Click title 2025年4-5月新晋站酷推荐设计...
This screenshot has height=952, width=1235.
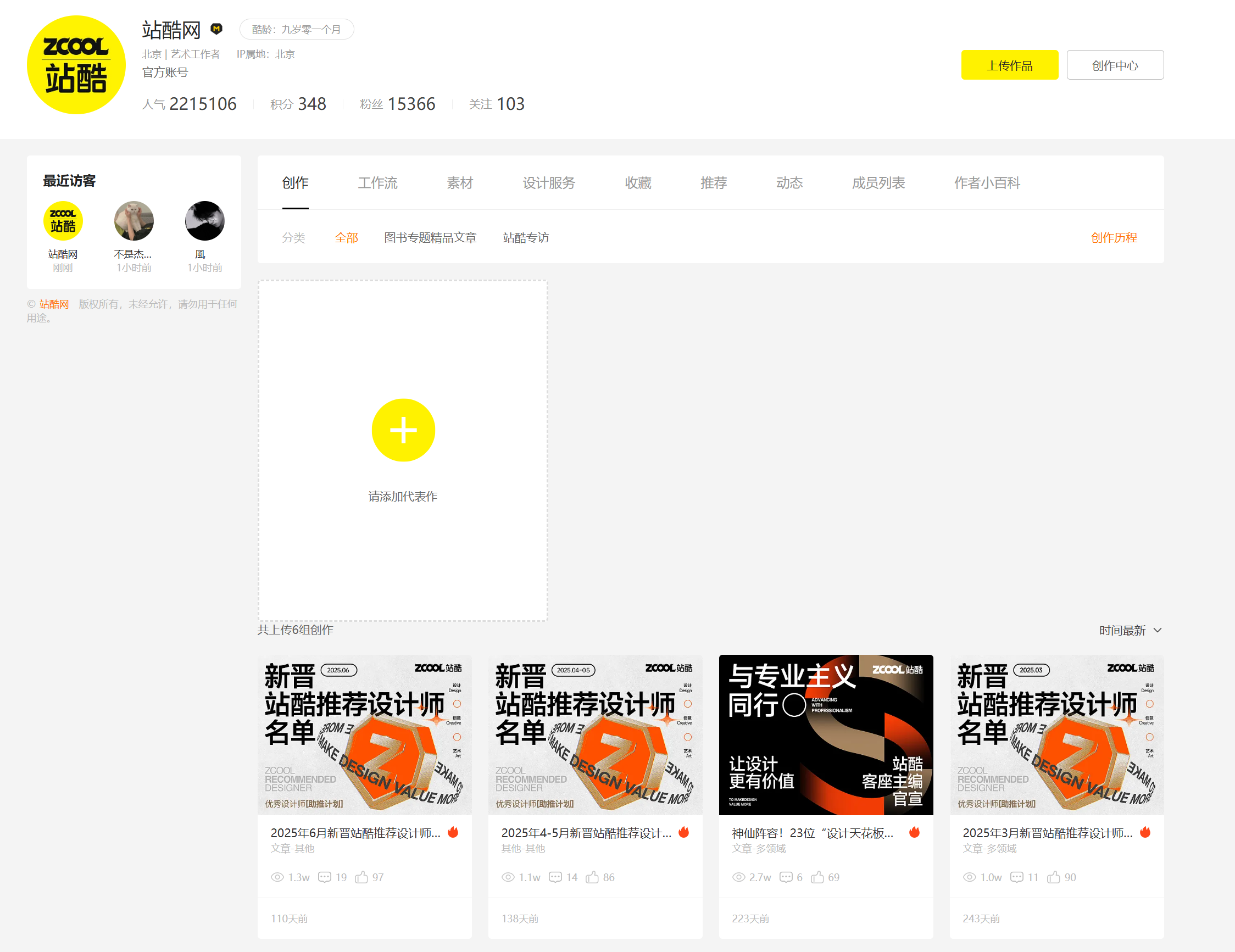[586, 833]
